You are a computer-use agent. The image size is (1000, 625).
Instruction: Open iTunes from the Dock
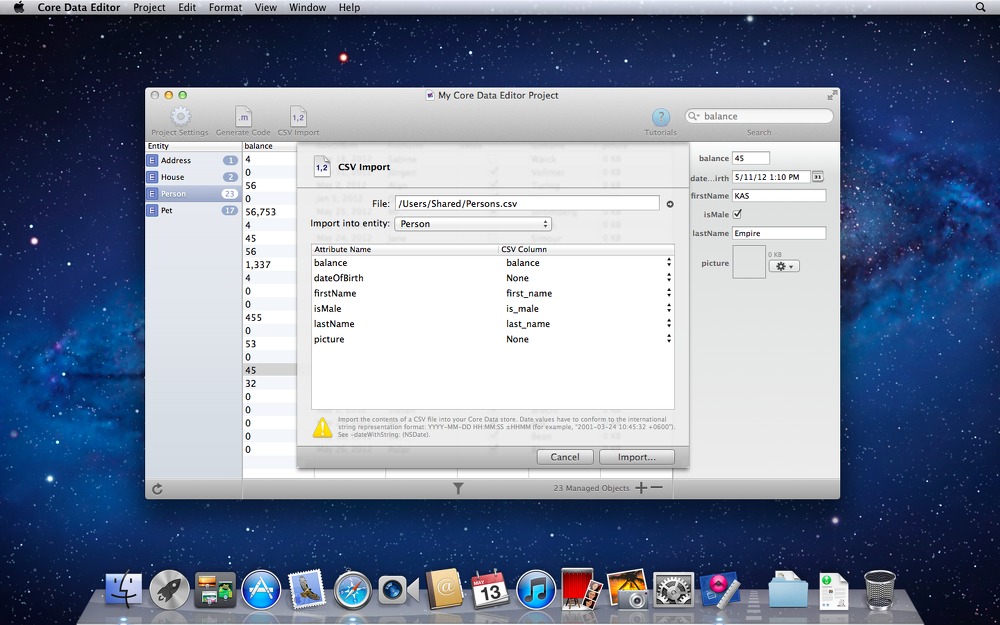(536, 589)
